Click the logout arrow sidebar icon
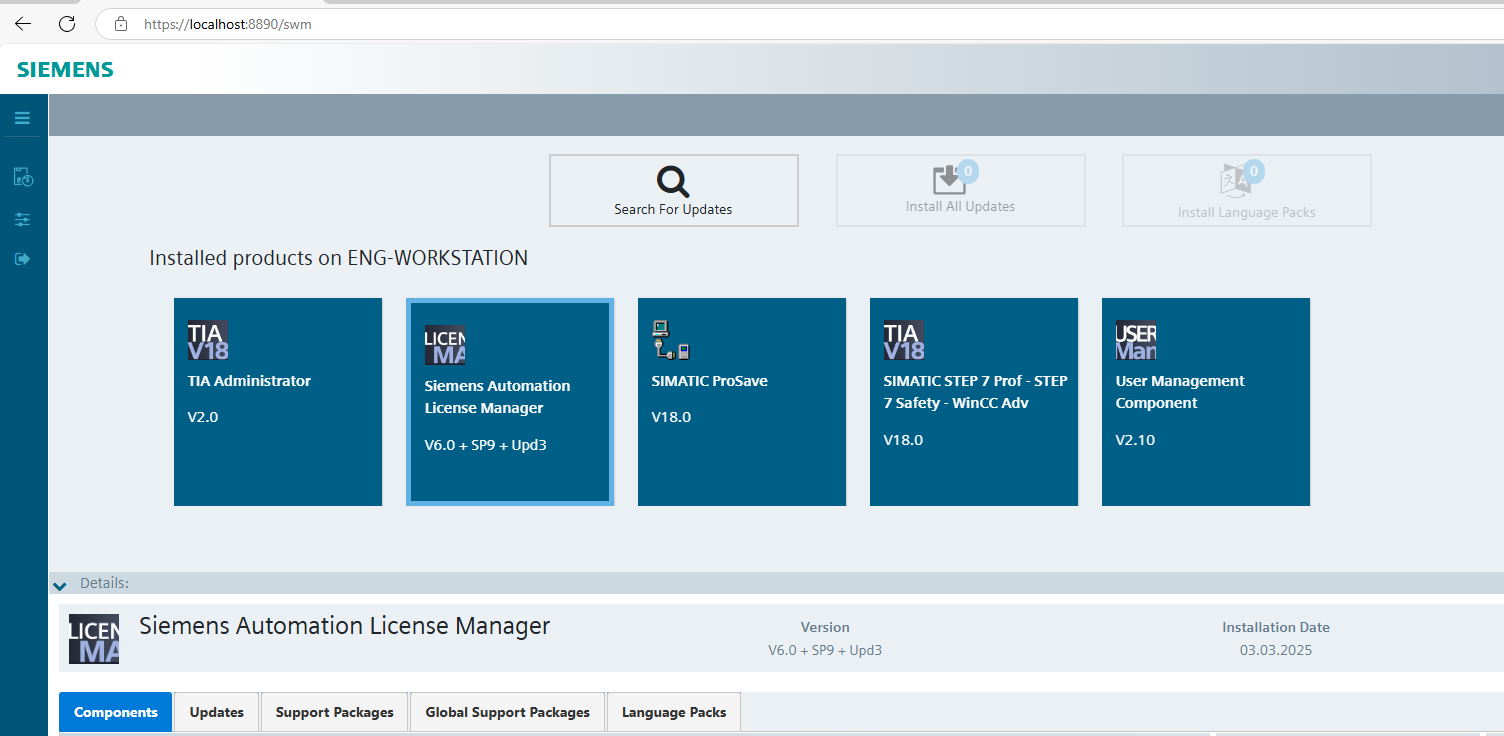1504x736 pixels. tap(23, 259)
